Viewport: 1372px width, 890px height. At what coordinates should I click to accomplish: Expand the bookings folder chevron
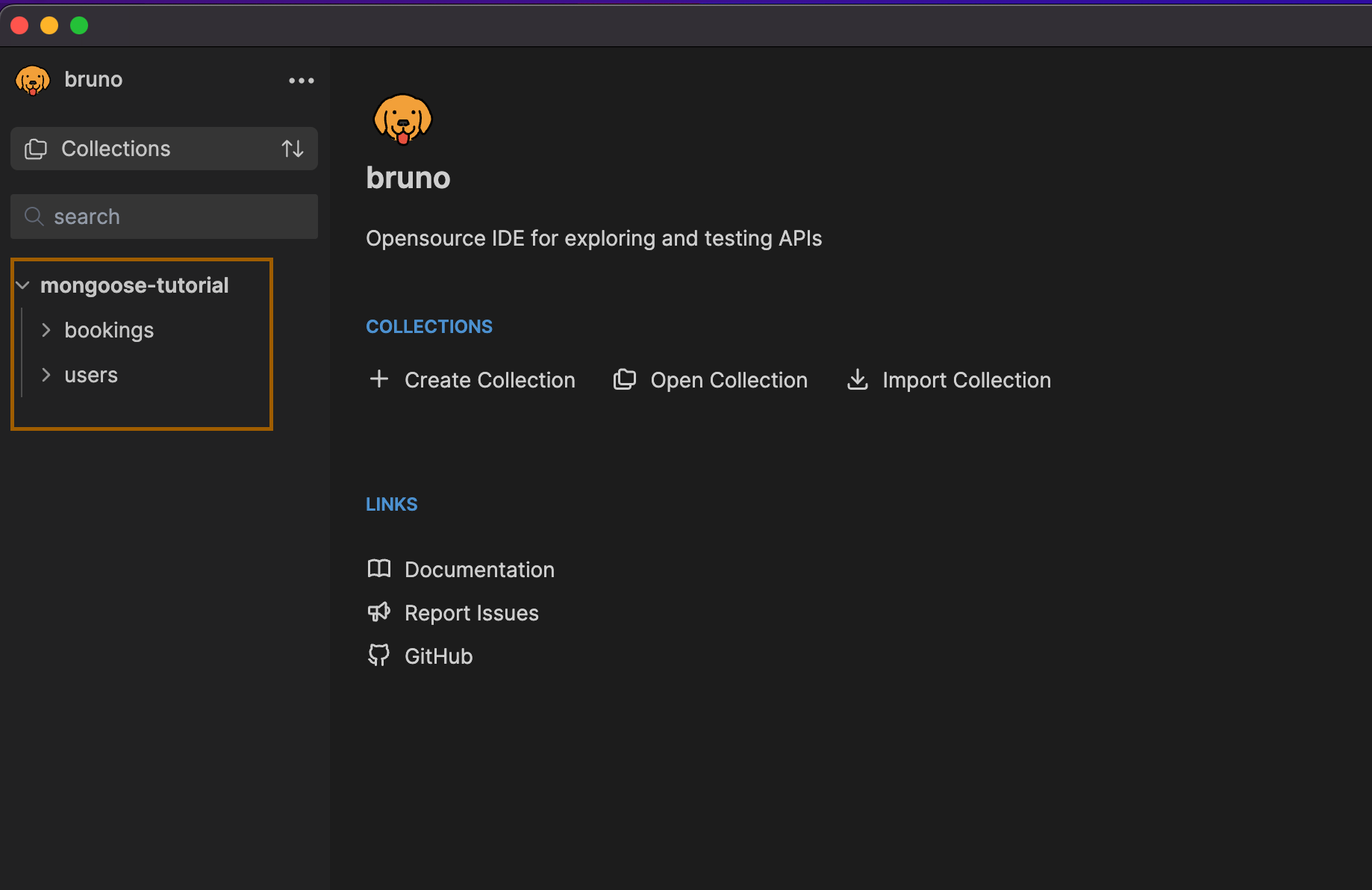click(x=46, y=330)
